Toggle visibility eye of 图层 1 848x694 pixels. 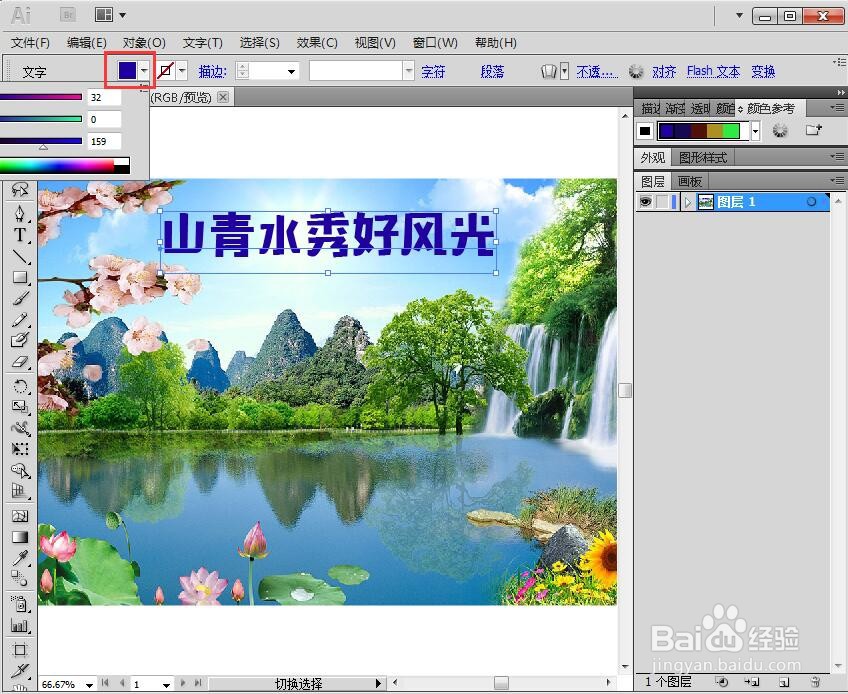tap(645, 202)
